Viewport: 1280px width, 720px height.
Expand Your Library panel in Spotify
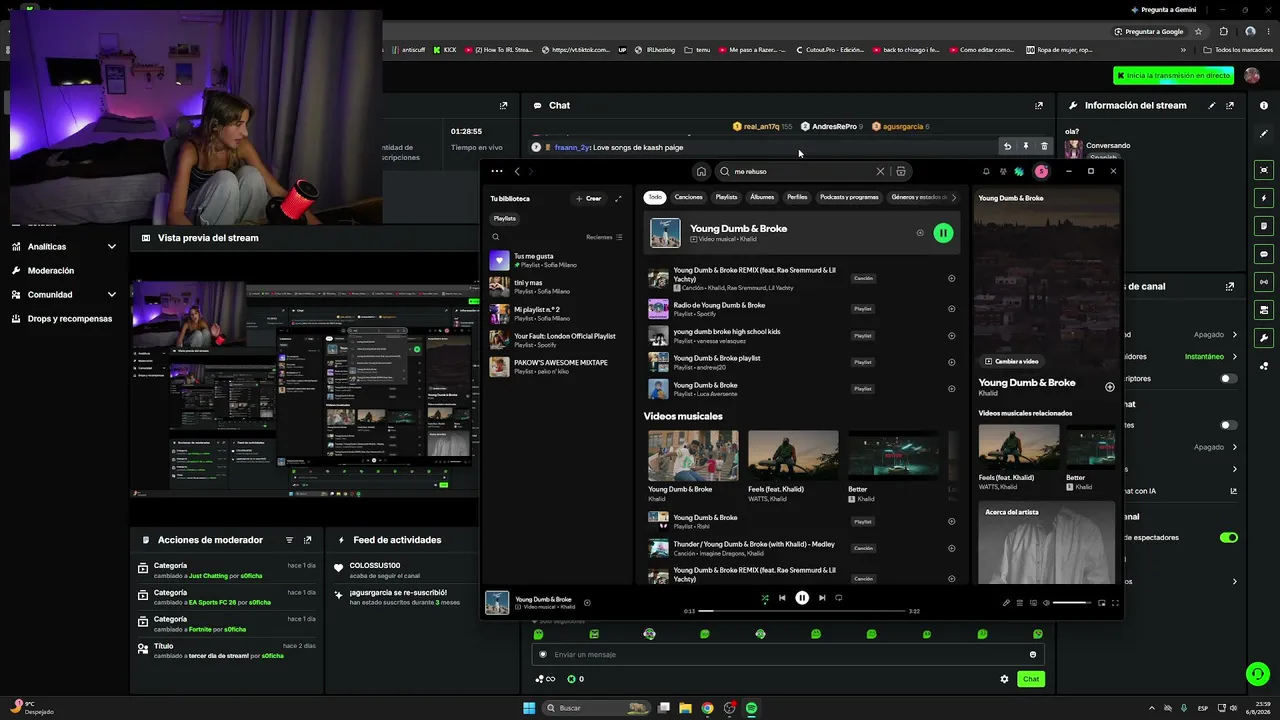click(618, 198)
